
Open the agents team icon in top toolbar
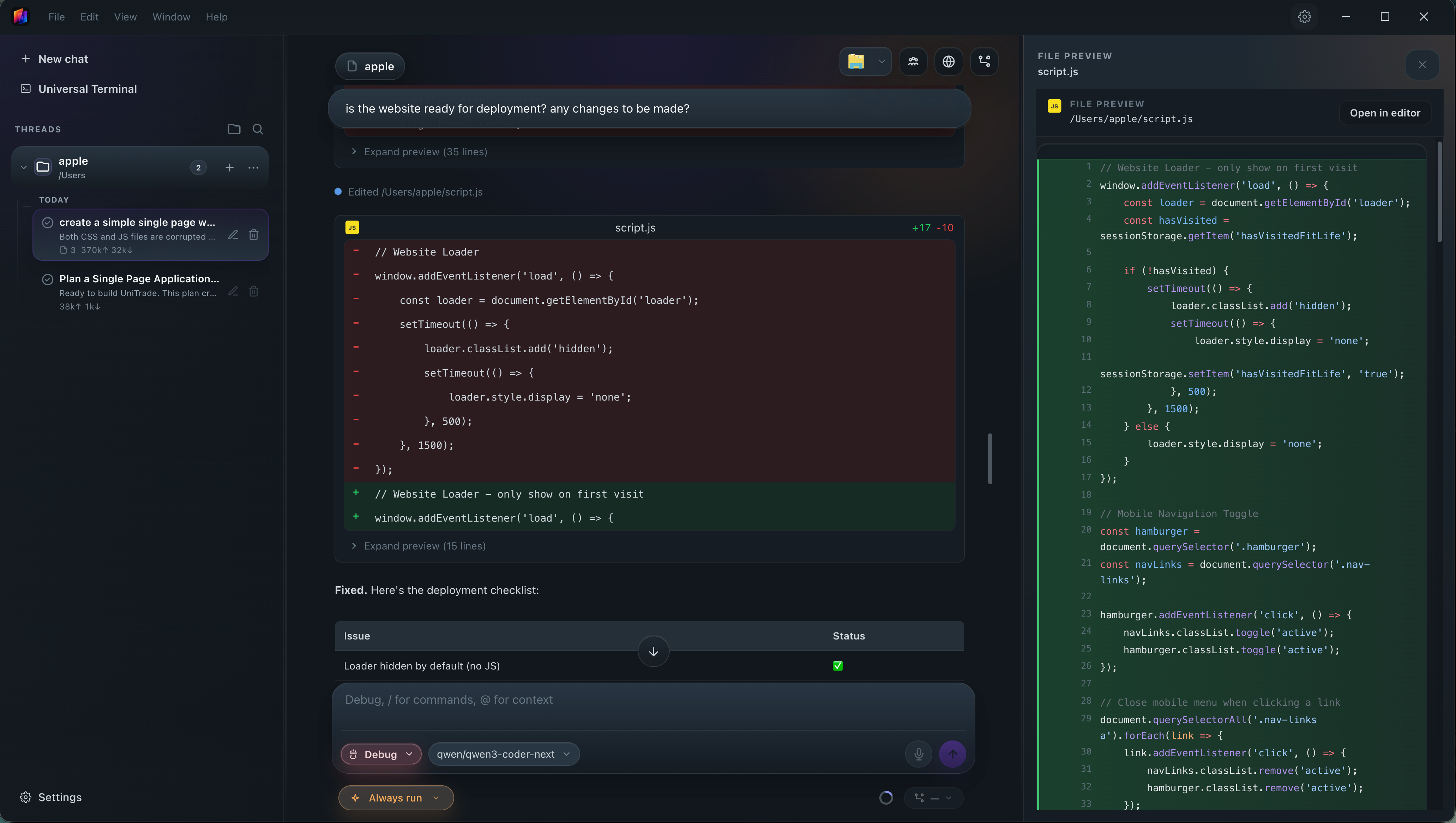[x=913, y=62]
